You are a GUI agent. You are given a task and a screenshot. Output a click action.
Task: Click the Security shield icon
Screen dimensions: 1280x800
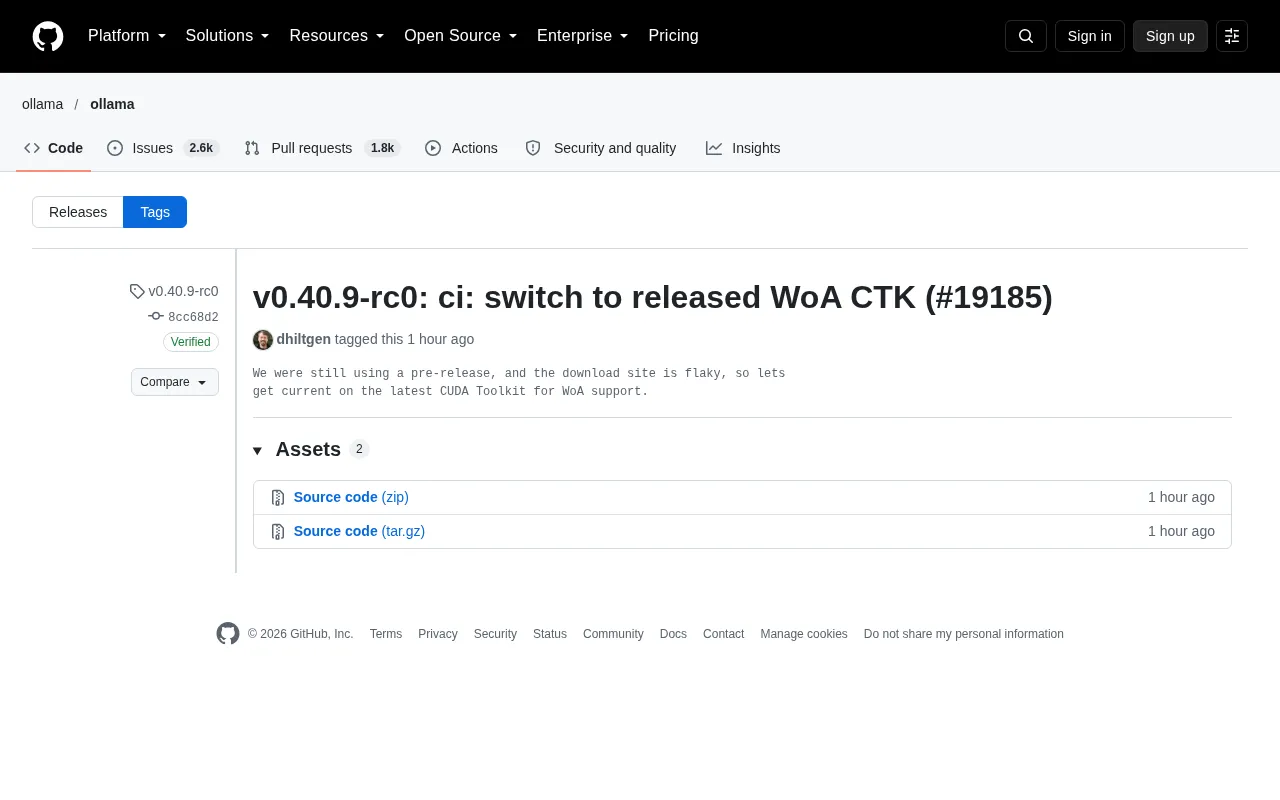coord(533,148)
